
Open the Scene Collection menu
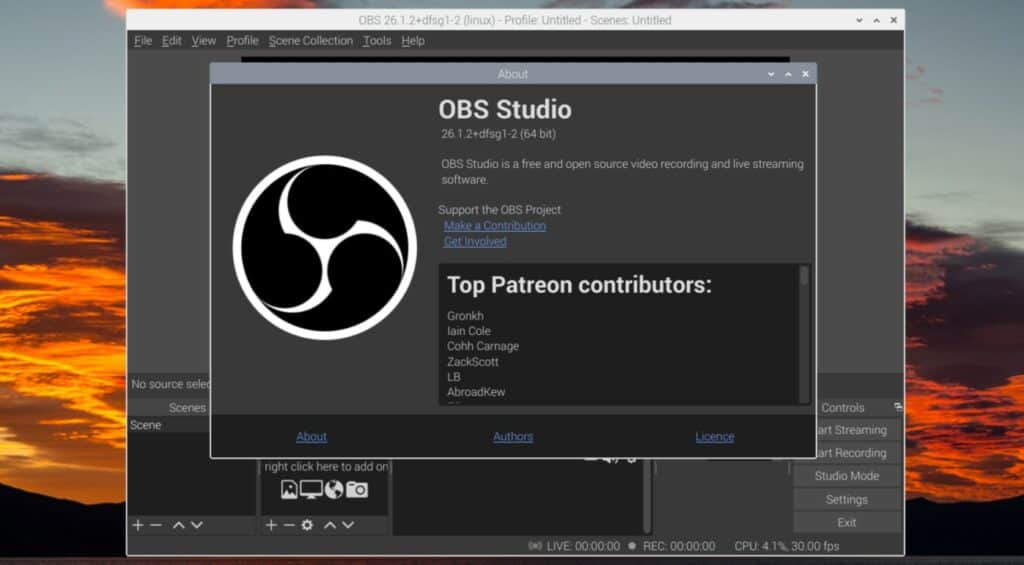(310, 40)
